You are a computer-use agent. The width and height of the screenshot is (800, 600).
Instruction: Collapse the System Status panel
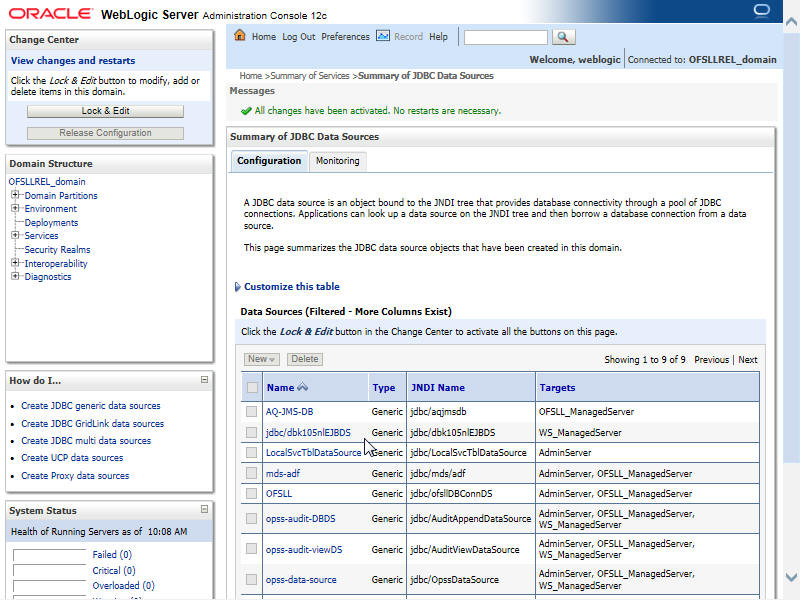(204, 509)
